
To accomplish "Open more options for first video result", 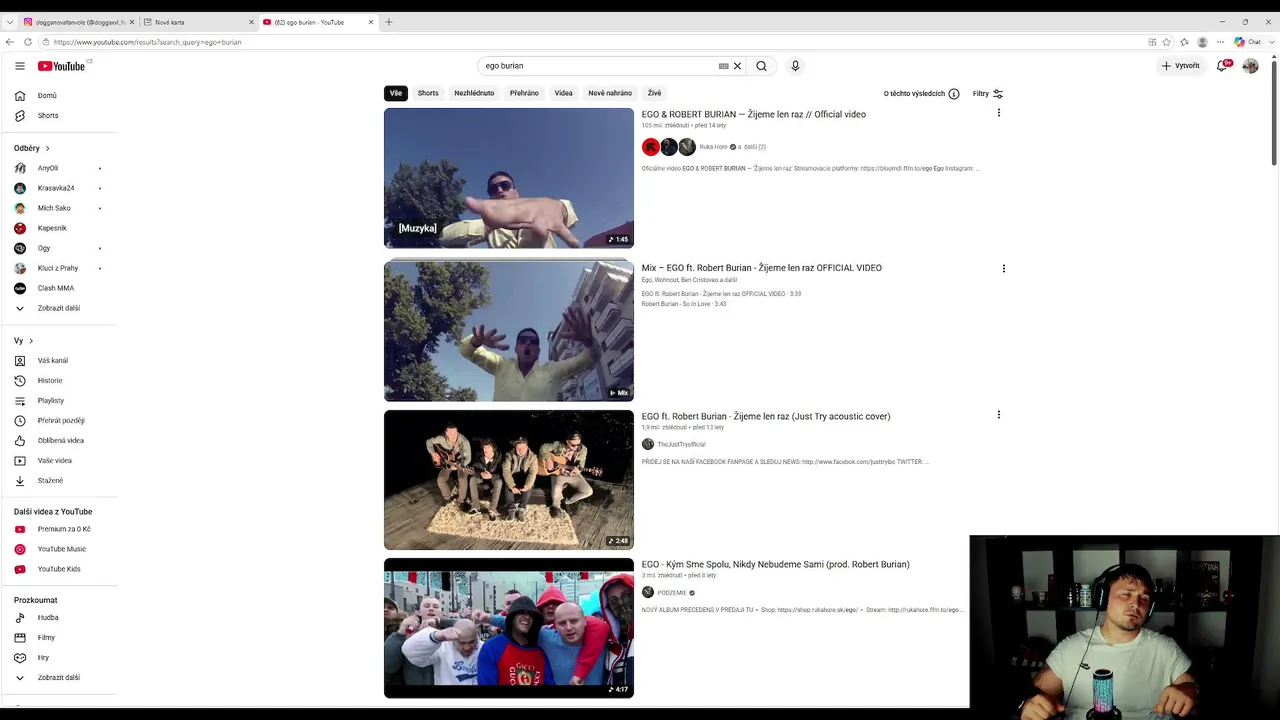I will (x=998, y=113).
